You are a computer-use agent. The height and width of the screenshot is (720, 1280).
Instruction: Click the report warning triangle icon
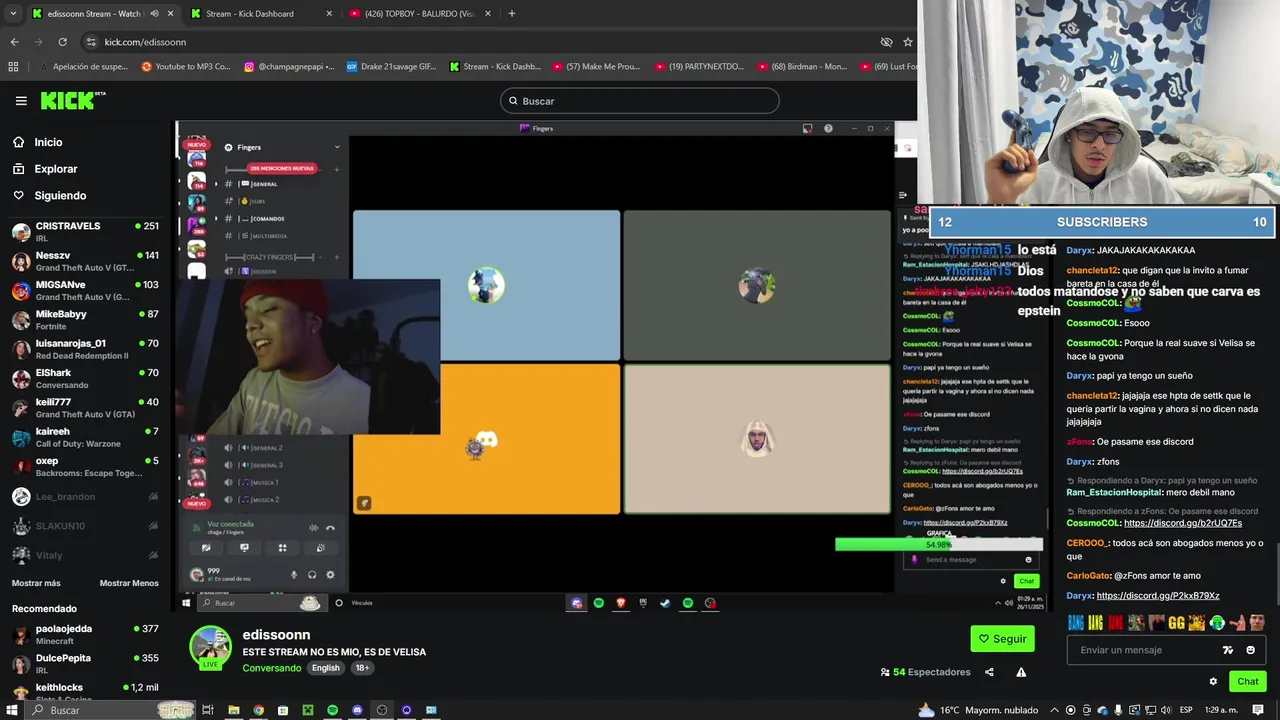click(x=1021, y=672)
